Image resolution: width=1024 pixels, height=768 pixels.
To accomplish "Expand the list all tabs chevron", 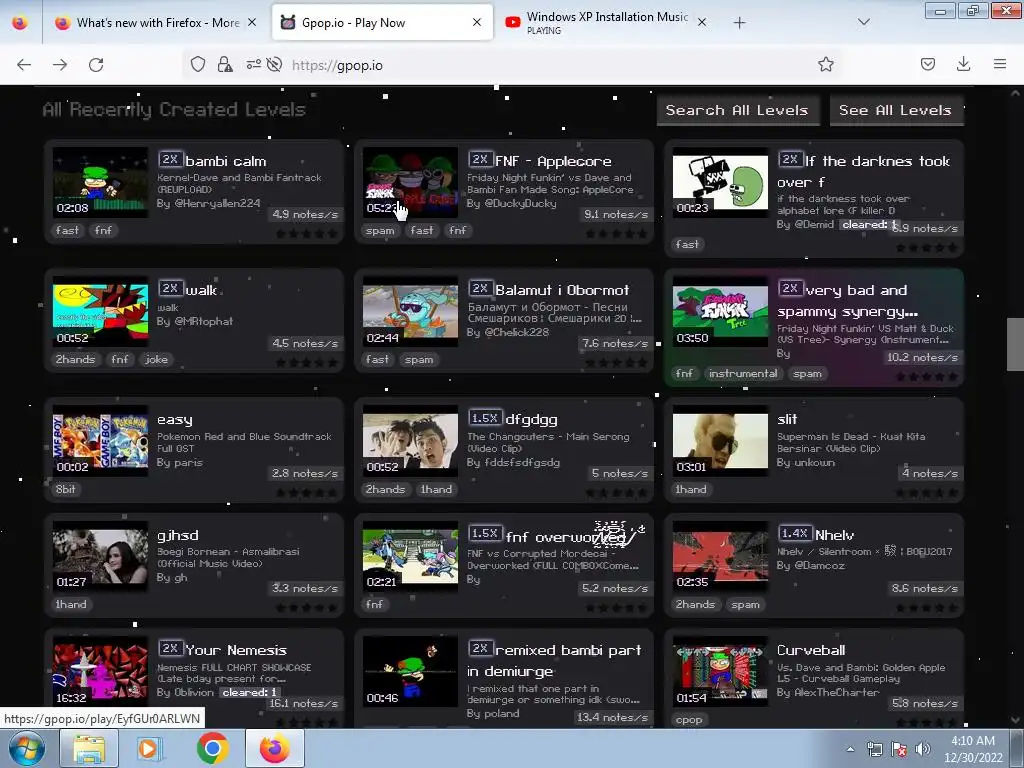I will point(863,22).
